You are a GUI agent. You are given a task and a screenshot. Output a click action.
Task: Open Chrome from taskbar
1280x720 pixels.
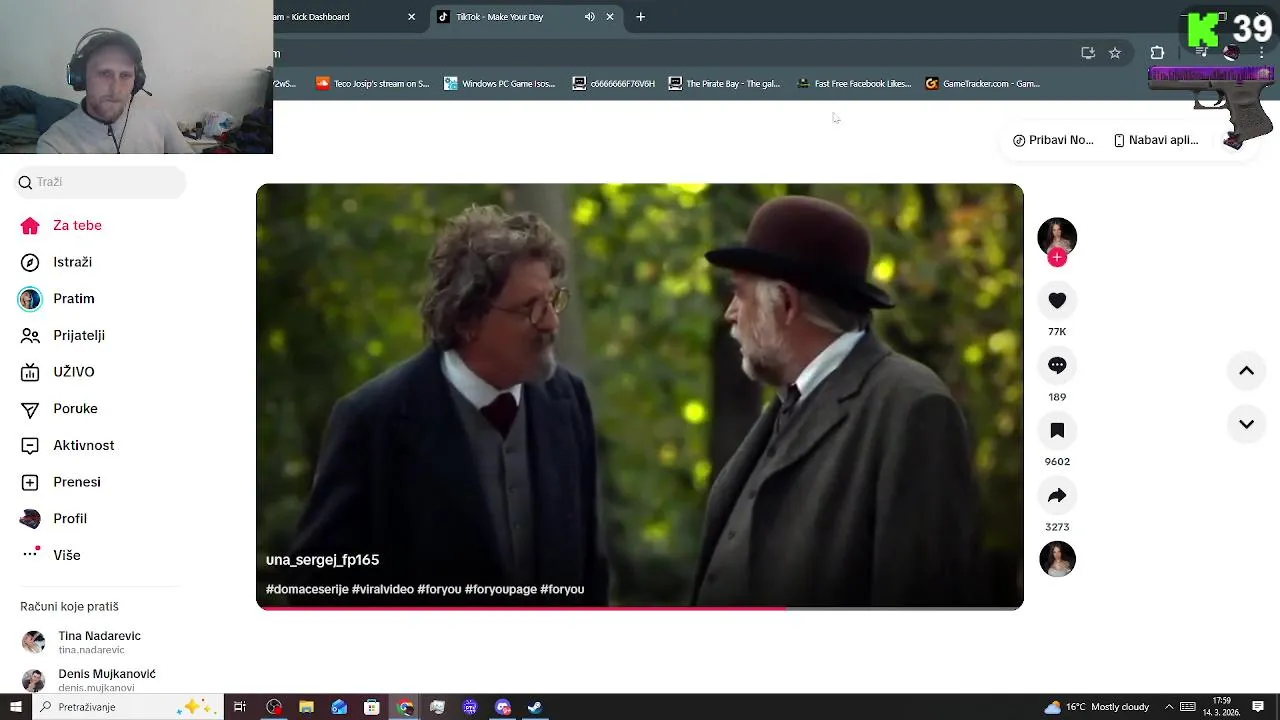405,707
